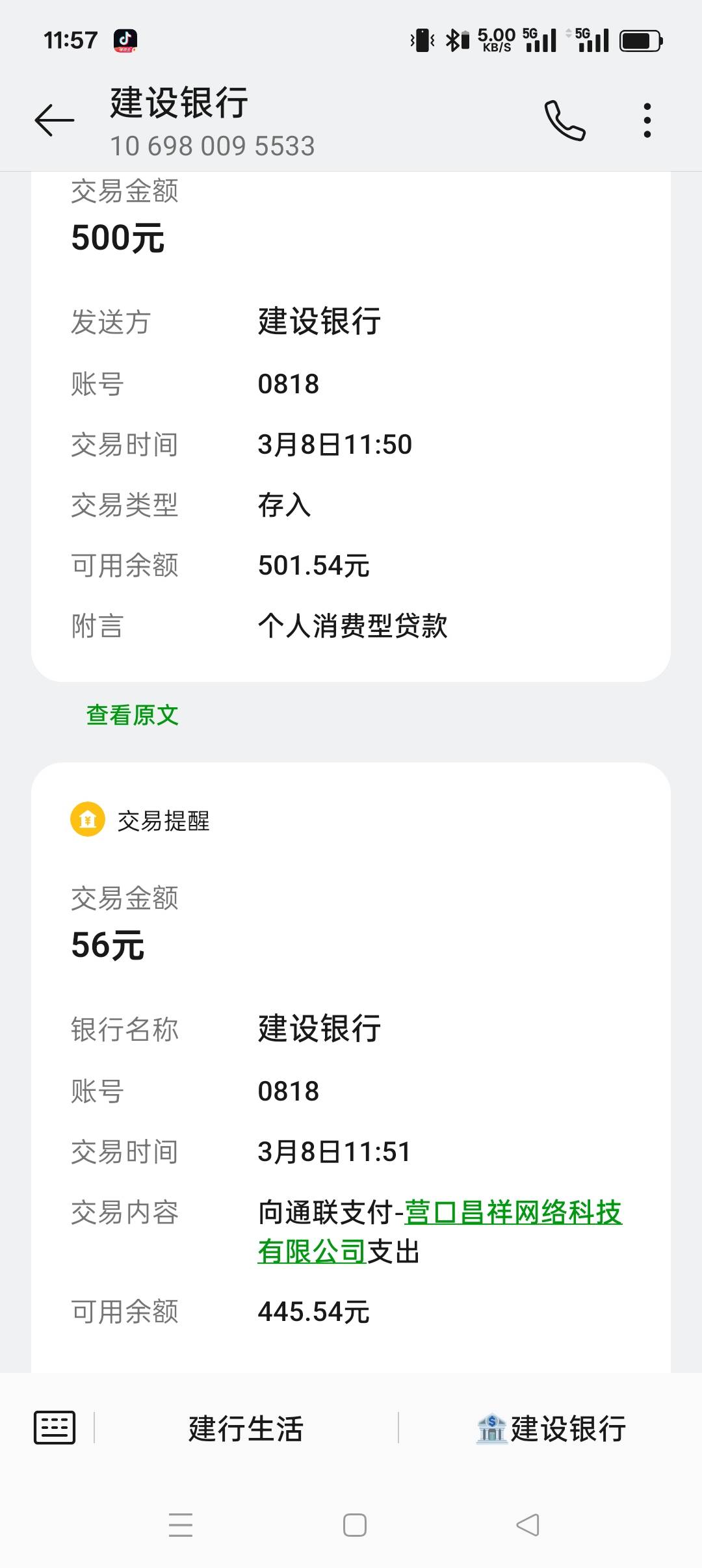Switch to keyboard input icon
702x1568 pixels.
pos(55,1428)
